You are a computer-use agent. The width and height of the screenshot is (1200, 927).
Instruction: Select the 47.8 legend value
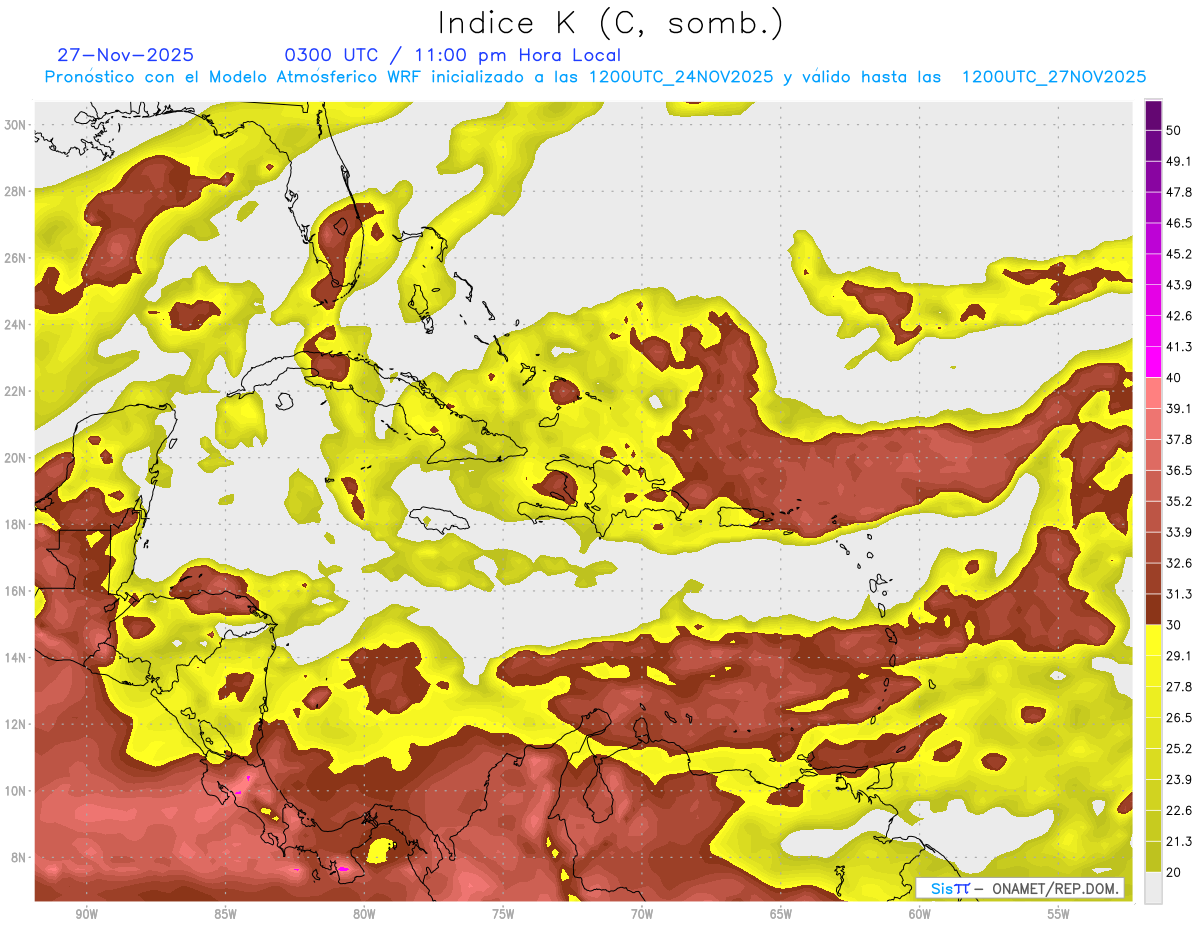point(1179,192)
